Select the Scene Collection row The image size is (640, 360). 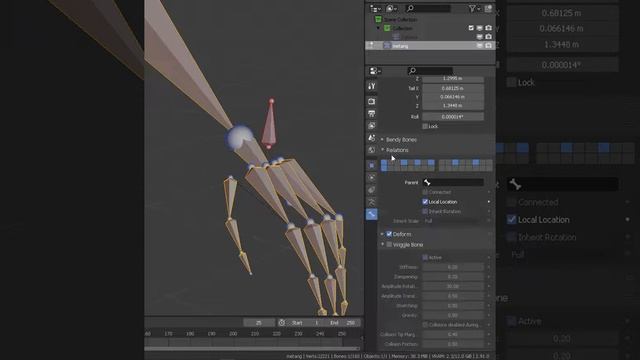[x=430, y=19]
